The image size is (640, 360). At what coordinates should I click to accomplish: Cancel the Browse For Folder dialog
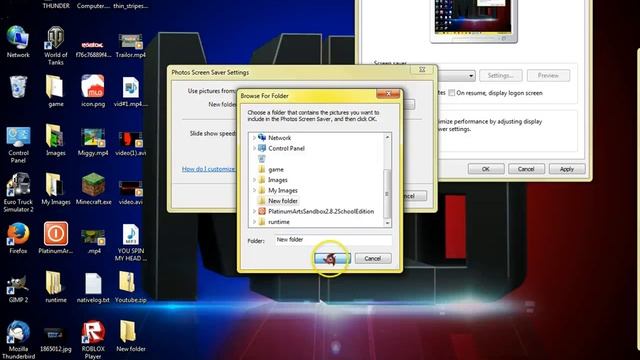[x=373, y=258]
